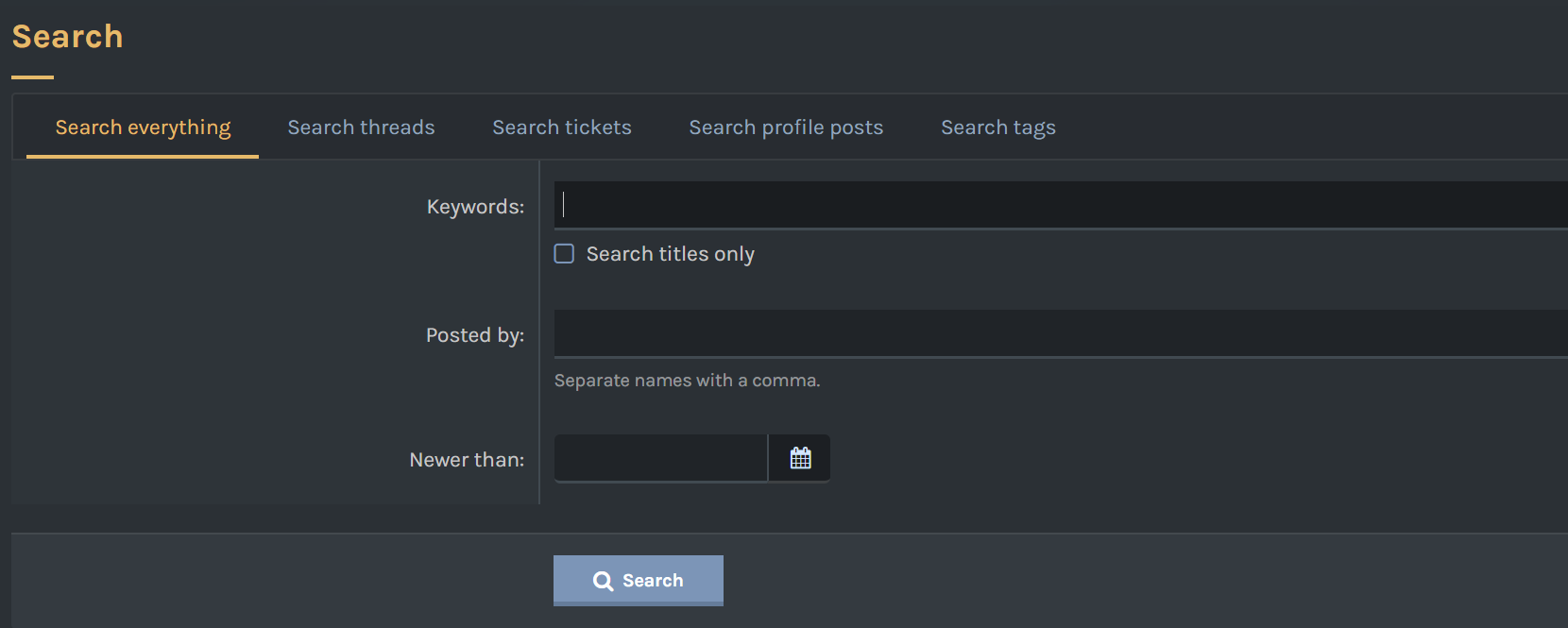The image size is (1568, 628).
Task: Click the orange underline beneath the Search heading
Action: [x=32, y=77]
